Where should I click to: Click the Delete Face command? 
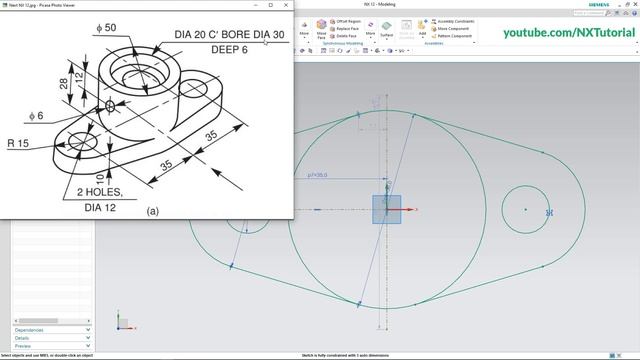(x=344, y=36)
